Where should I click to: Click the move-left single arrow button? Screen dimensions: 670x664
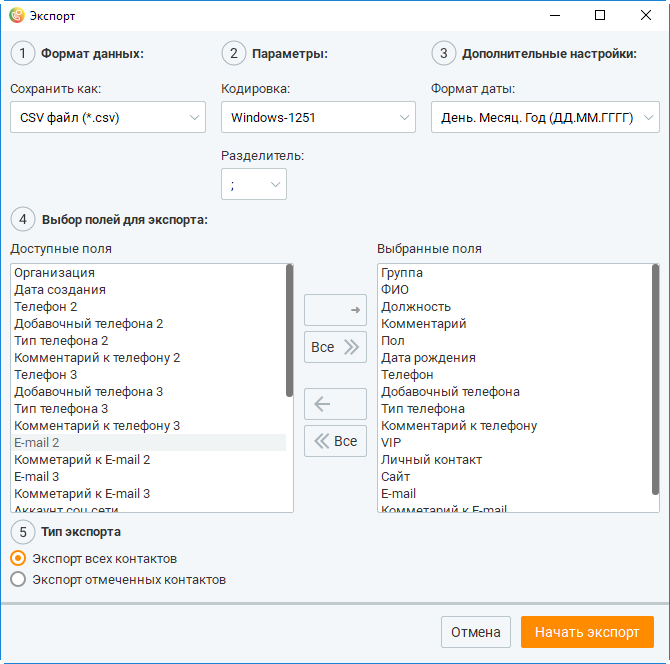335,404
